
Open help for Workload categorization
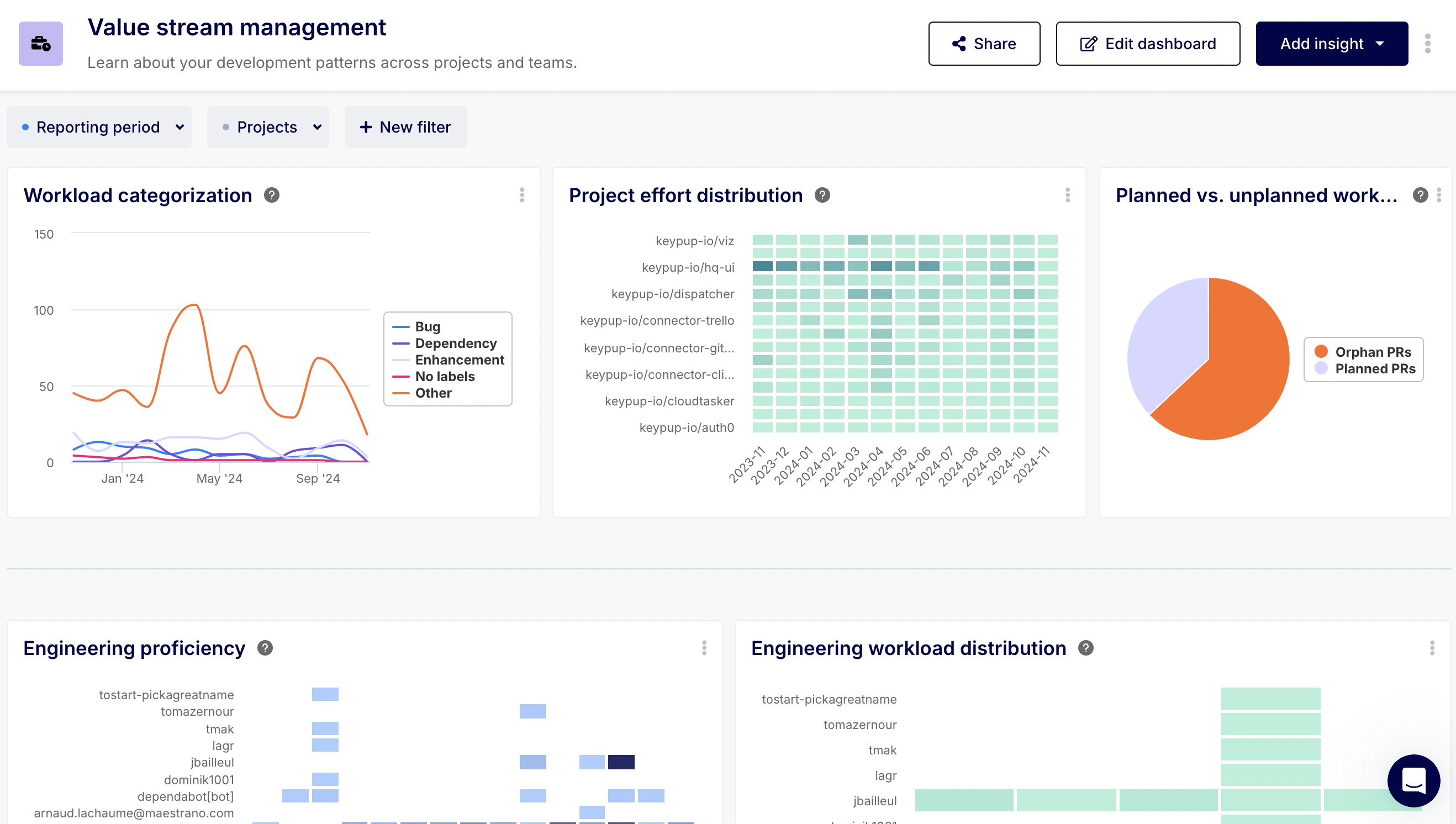(x=272, y=196)
